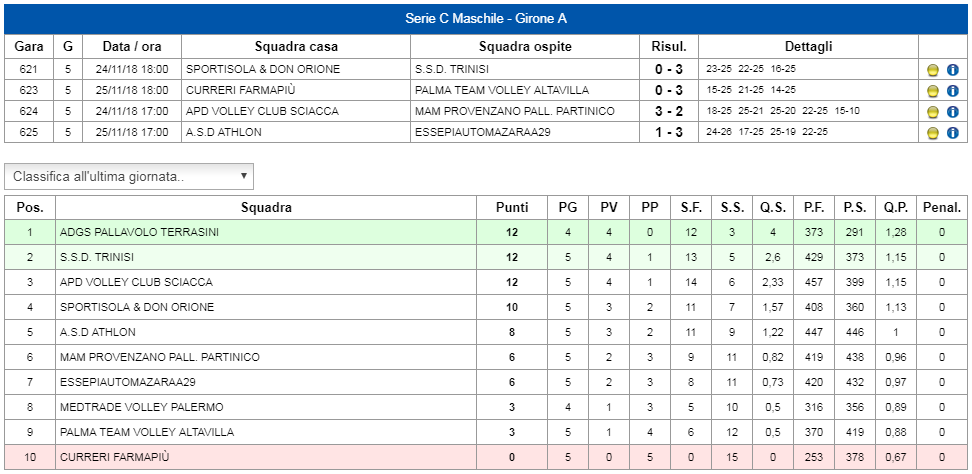Click the Punti column header
Viewport: 972px width, 474px height.
(x=512, y=208)
